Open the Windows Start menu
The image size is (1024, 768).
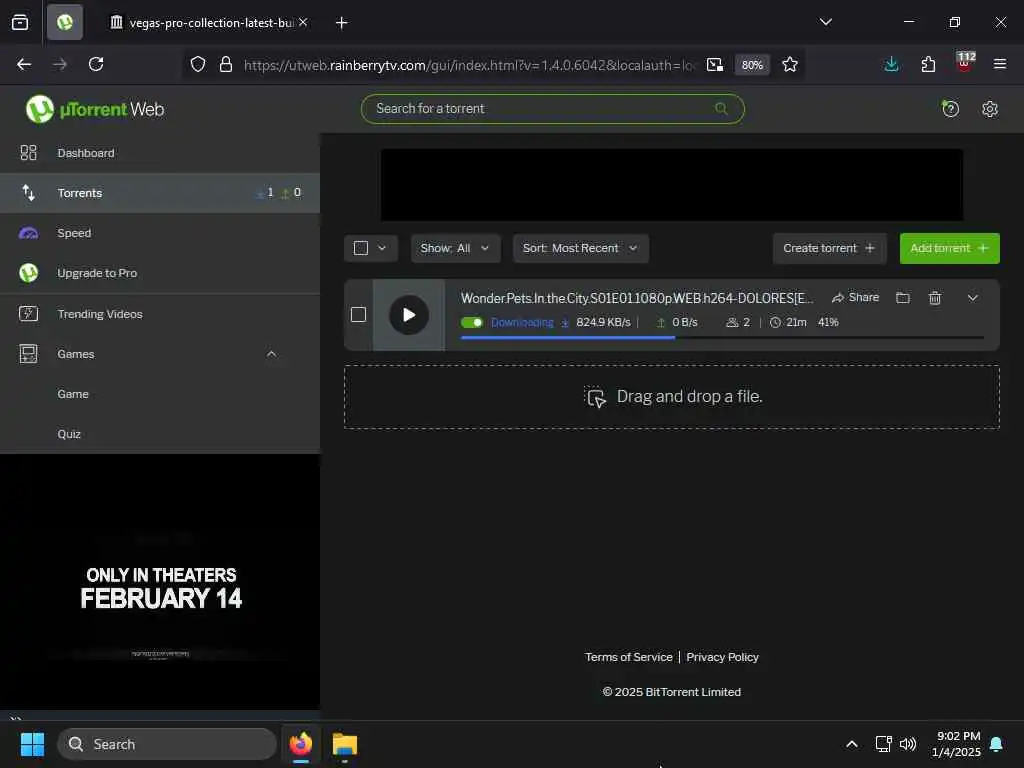tap(32, 744)
